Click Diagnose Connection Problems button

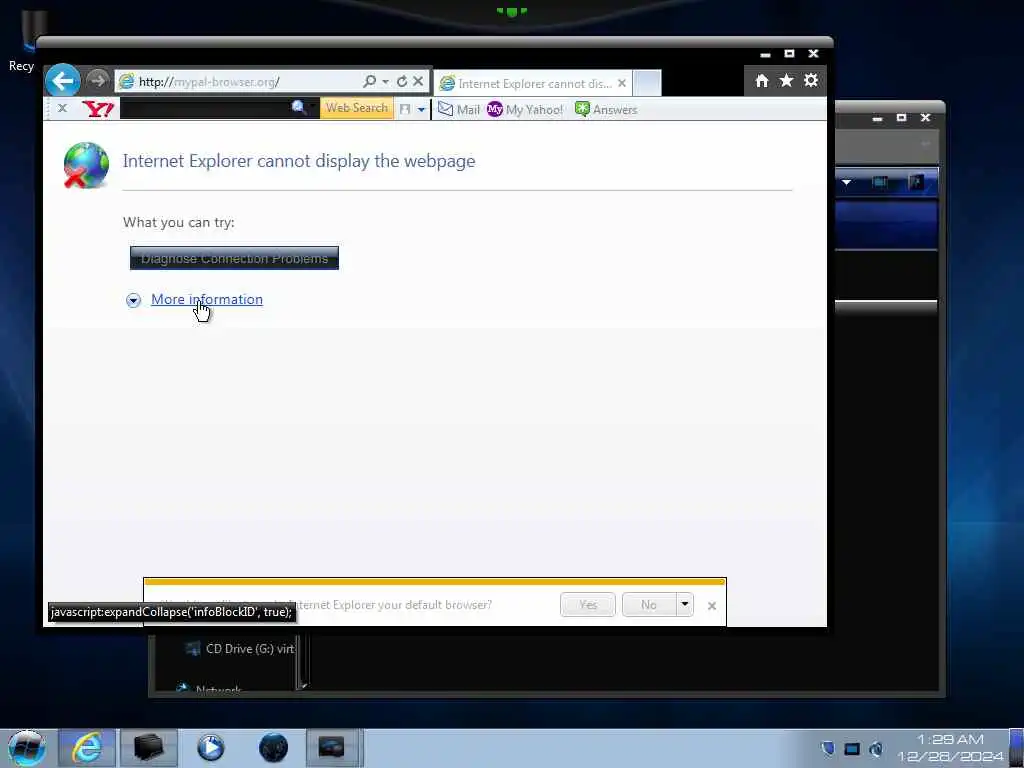pos(234,258)
